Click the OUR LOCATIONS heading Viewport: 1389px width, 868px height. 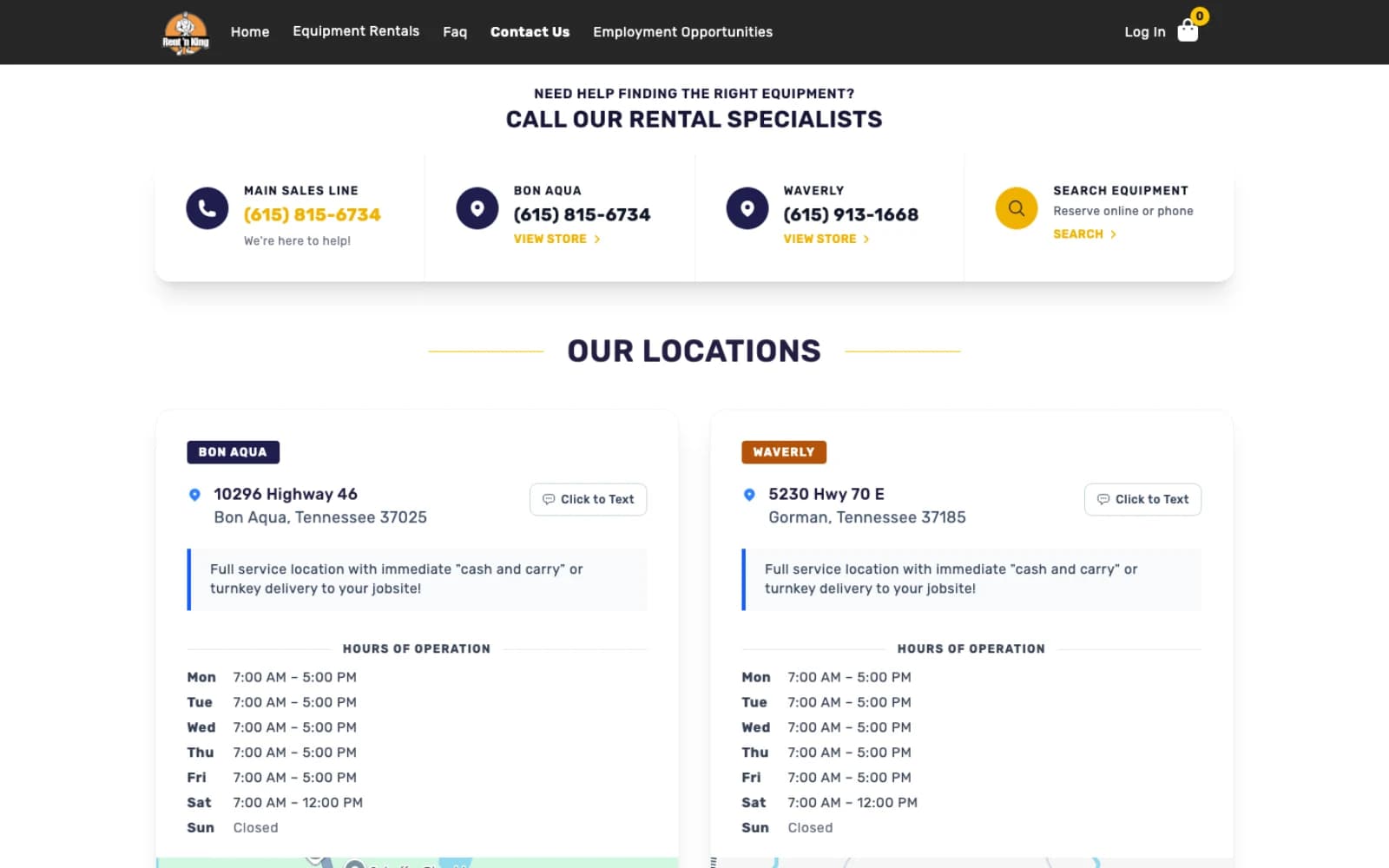(694, 351)
